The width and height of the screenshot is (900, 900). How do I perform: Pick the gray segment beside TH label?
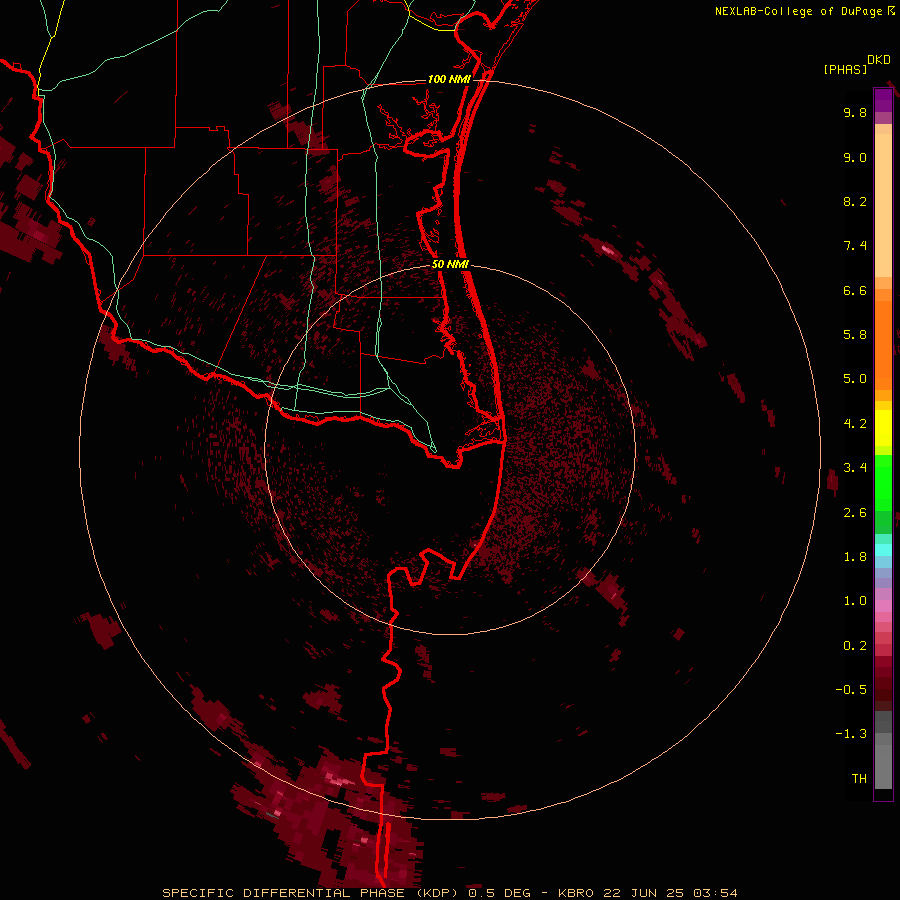[x=883, y=767]
